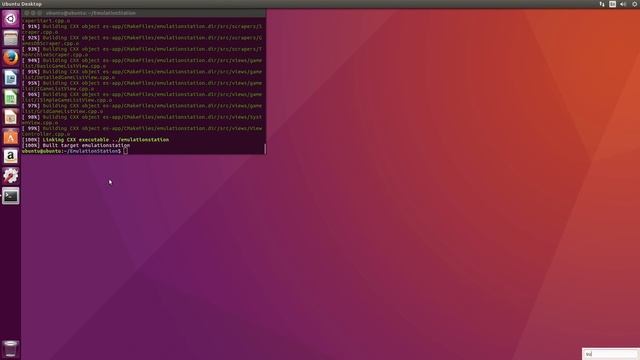Open Ubuntu Software center
Viewport: 640px width, 360px height.
point(11,137)
